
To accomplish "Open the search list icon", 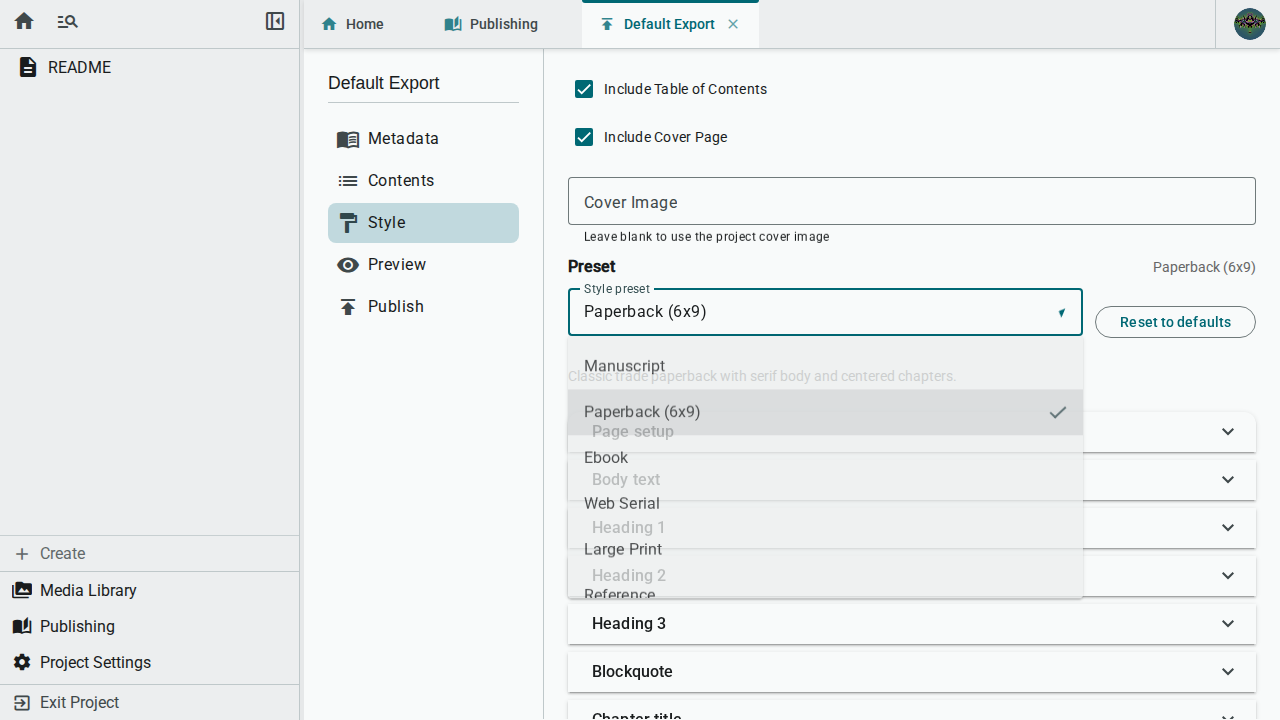I will (67, 21).
